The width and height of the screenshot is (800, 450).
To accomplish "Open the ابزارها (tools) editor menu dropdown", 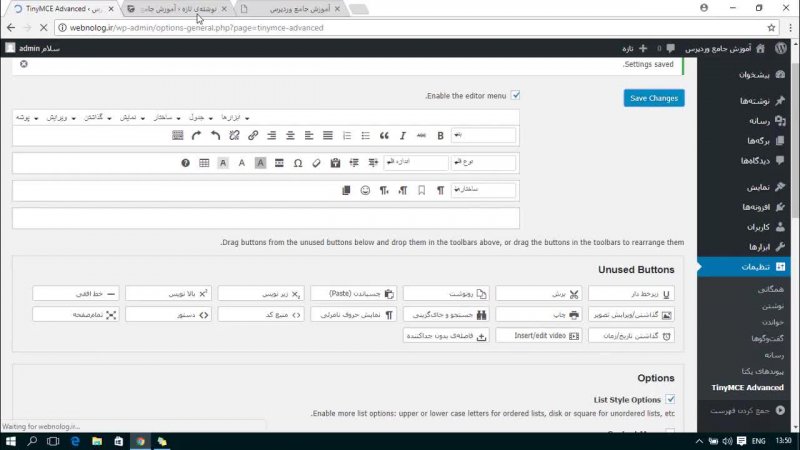I will coord(235,117).
